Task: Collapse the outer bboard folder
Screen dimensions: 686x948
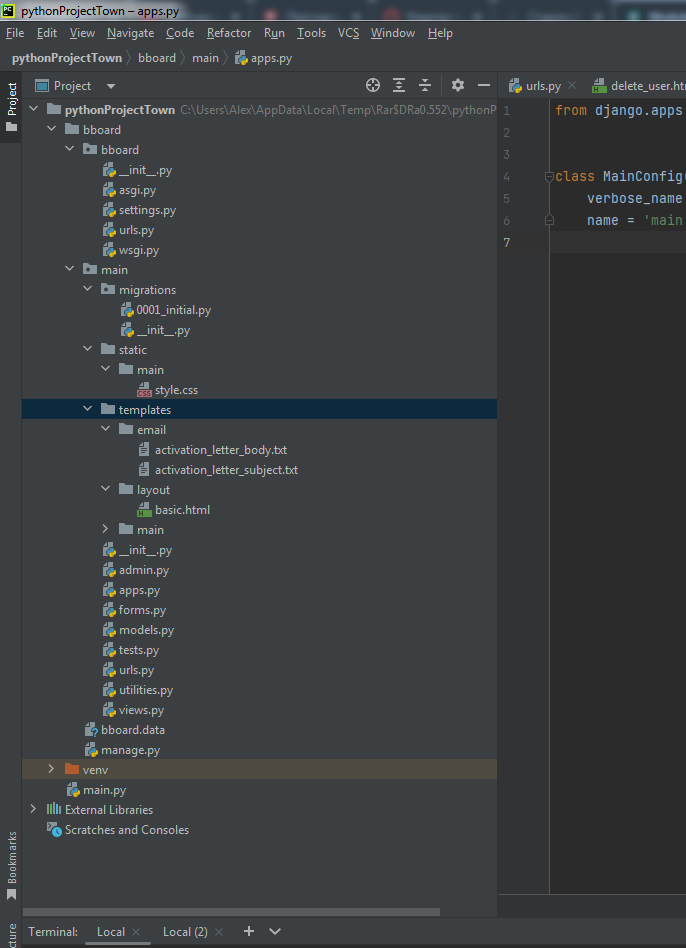Action: (51, 129)
